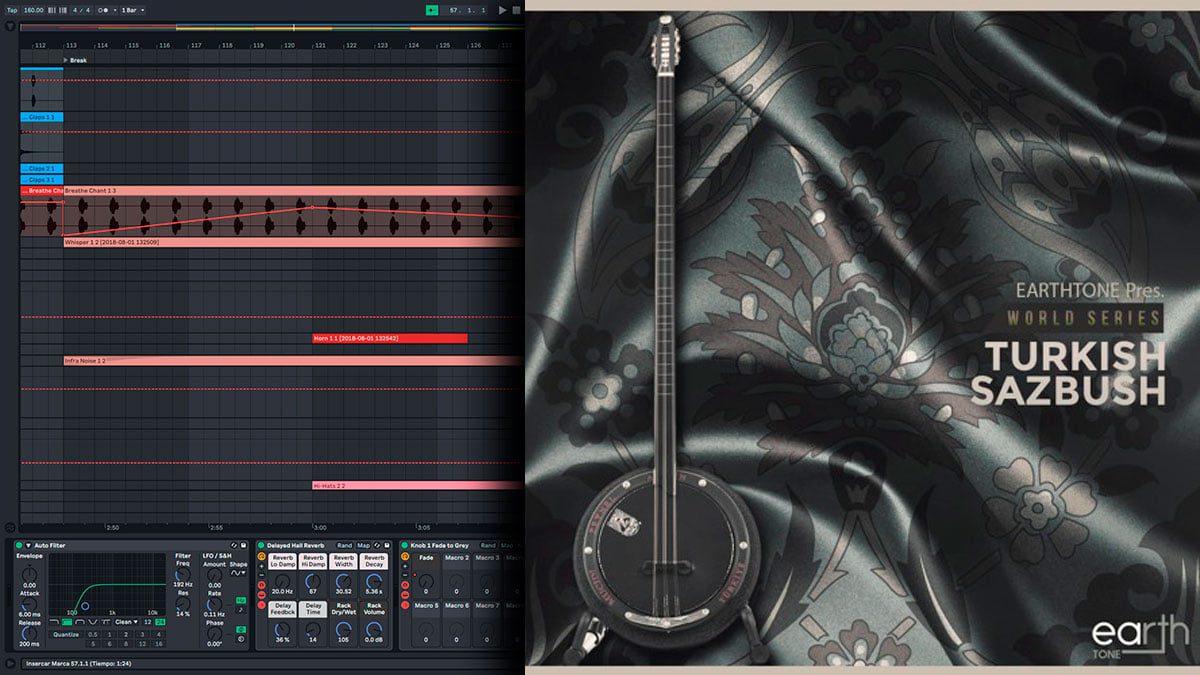This screenshot has height=675, width=1200.
Task: Set quantize value to 8 in Auto Filter
Action: [126, 643]
